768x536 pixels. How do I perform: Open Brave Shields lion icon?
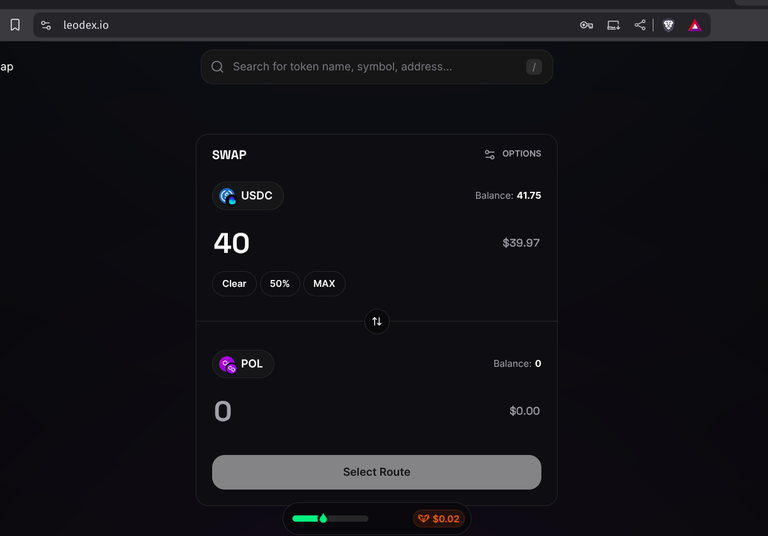(668, 25)
